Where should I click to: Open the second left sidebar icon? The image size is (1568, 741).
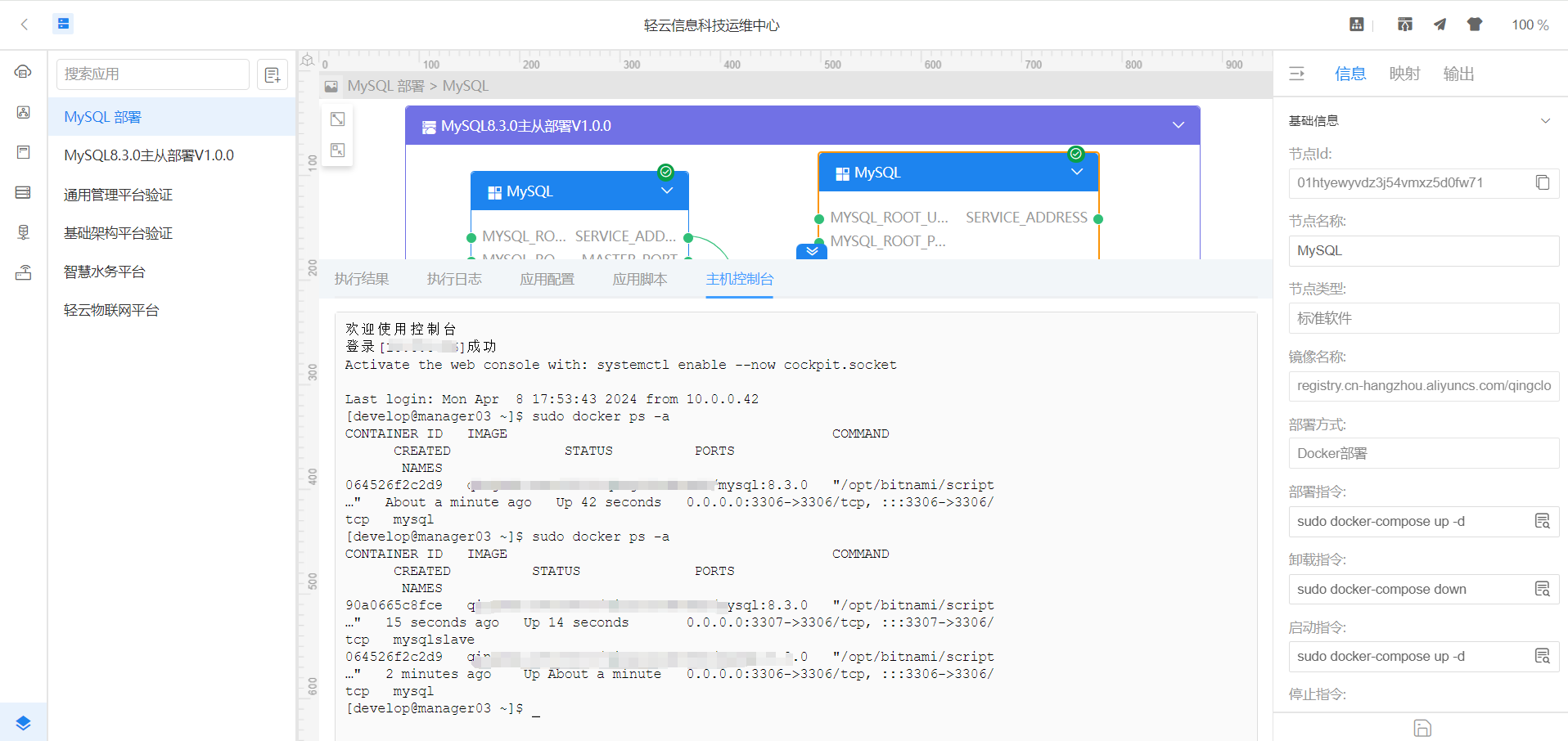pyautogui.click(x=23, y=112)
